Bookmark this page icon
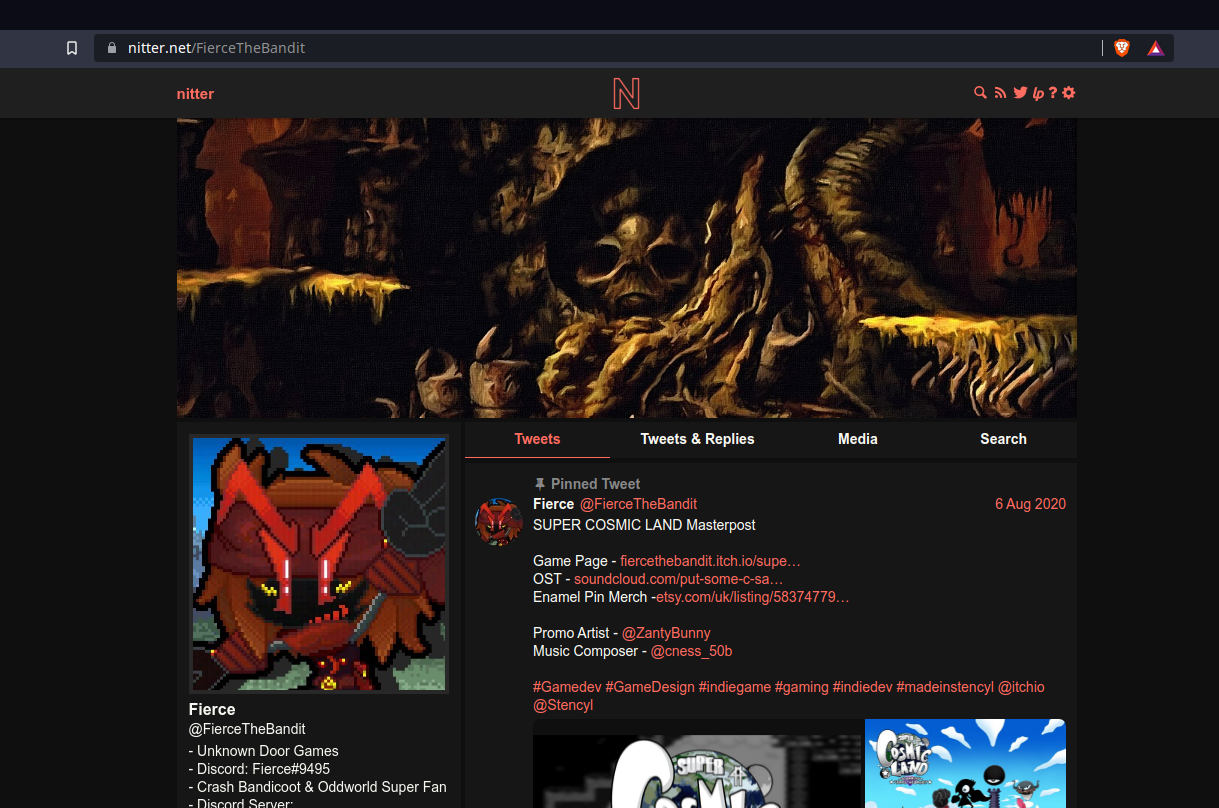The height and width of the screenshot is (808, 1219). coord(72,48)
